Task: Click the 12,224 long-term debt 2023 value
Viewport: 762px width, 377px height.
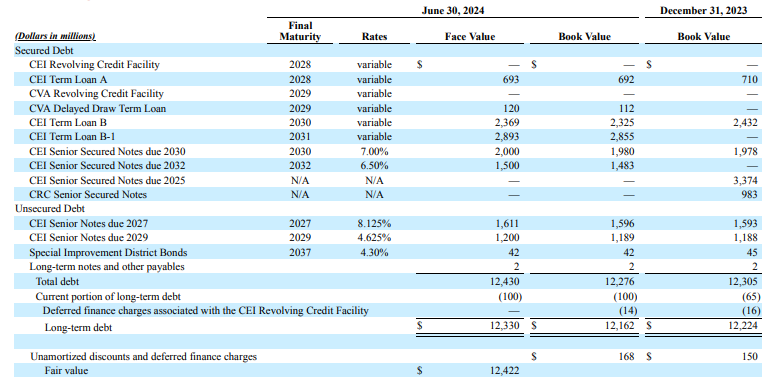Action: pyautogui.click(x=743, y=326)
